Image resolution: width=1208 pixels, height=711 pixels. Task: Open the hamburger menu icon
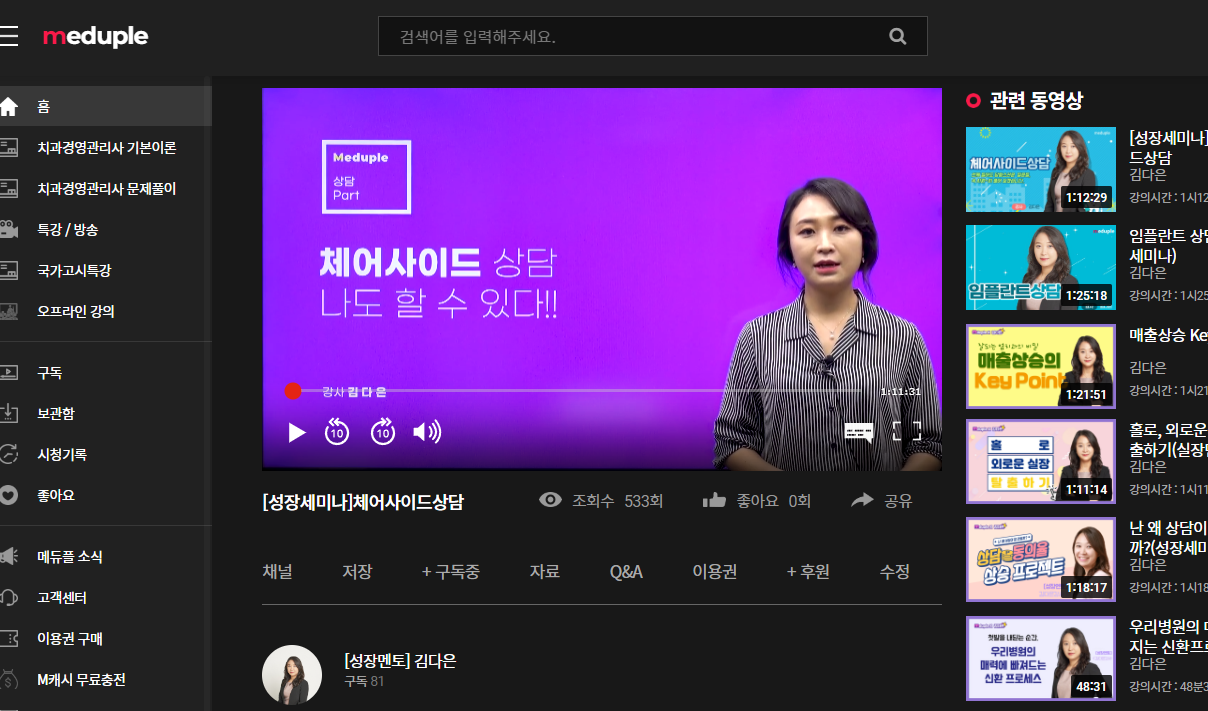[x=9, y=37]
